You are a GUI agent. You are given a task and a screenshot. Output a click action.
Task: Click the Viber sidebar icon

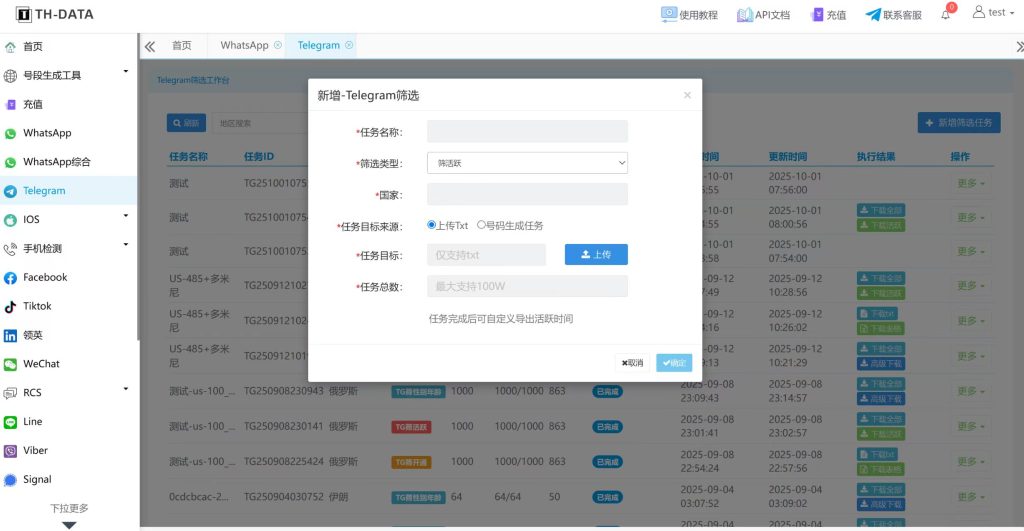point(10,451)
